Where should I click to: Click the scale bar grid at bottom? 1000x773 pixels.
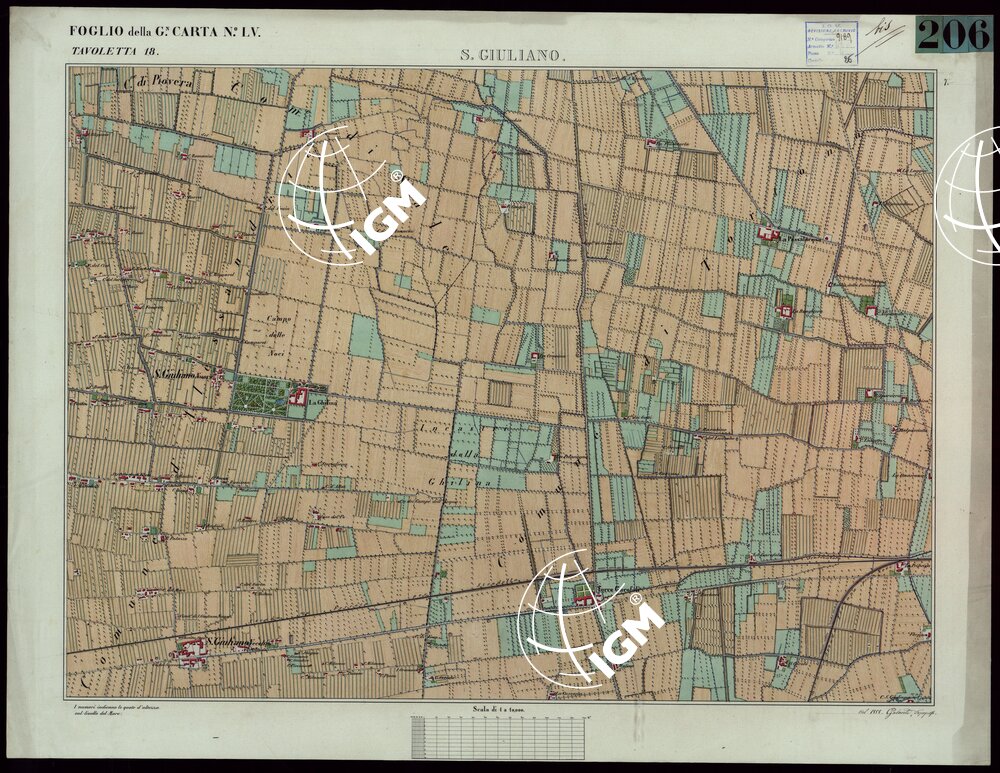[x=500, y=737]
